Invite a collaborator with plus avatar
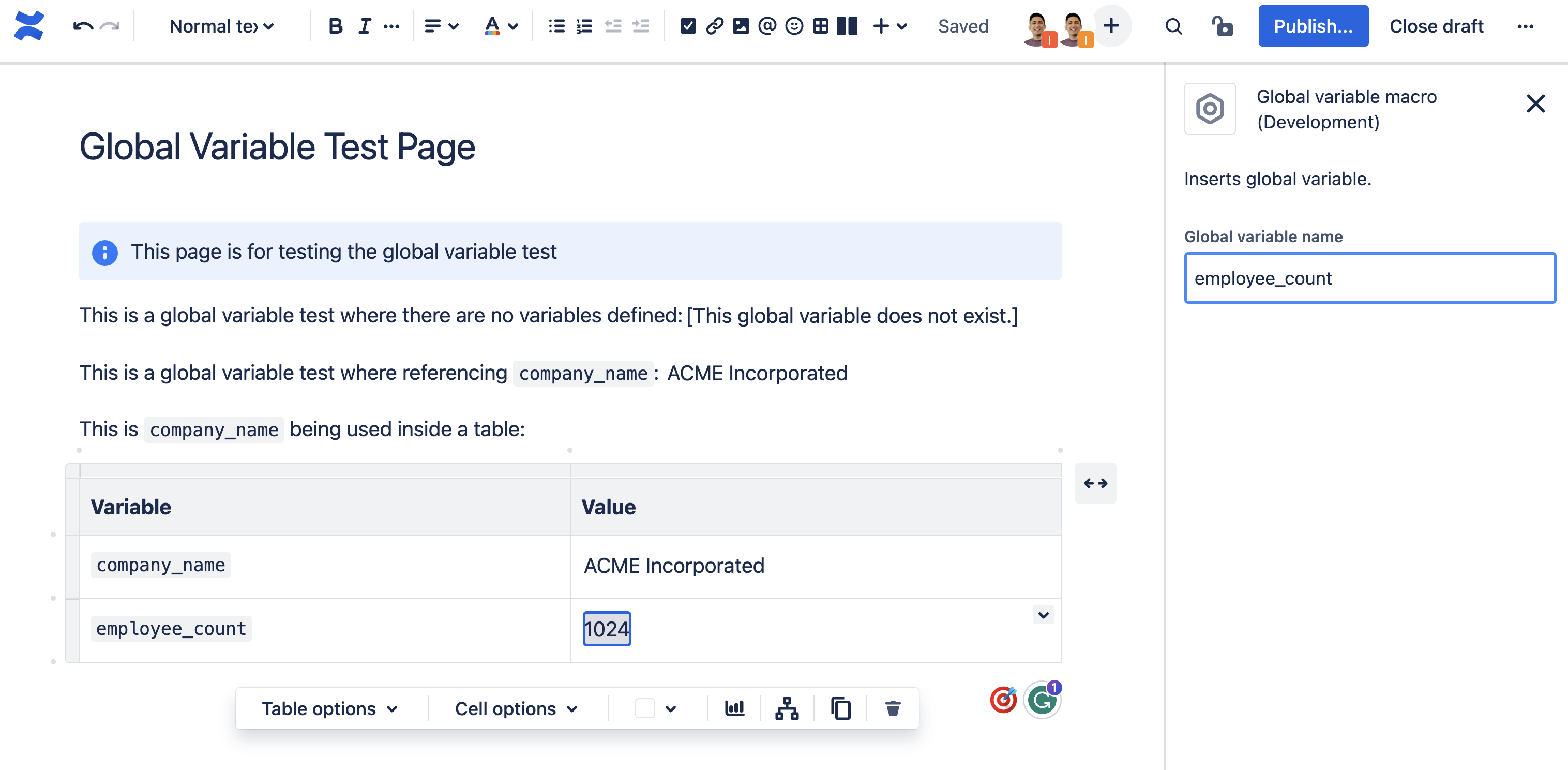This screenshot has height=770, width=1568. (1111, 25)
